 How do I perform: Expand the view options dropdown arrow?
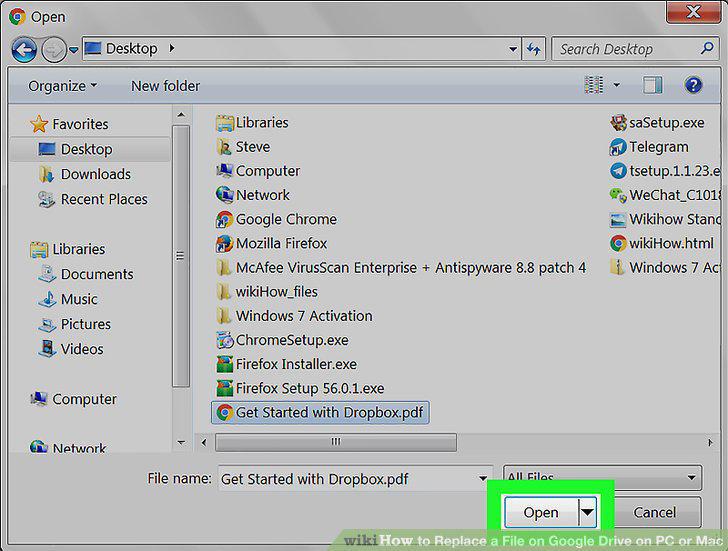[617, 85]
